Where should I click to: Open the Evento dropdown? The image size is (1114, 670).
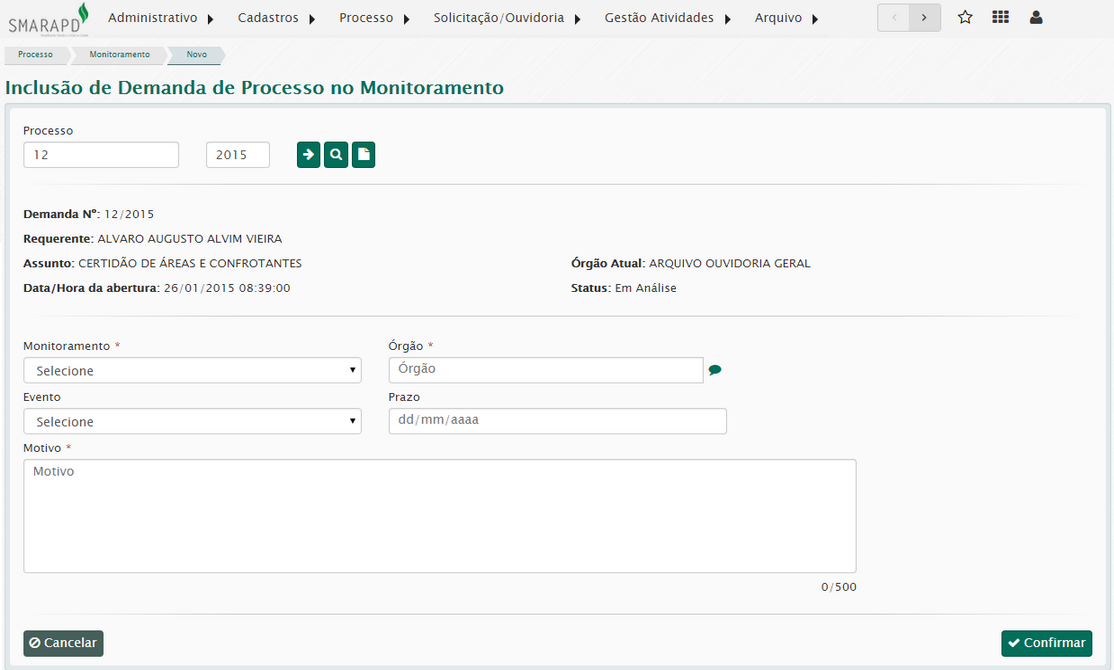[x=192, y=422]
